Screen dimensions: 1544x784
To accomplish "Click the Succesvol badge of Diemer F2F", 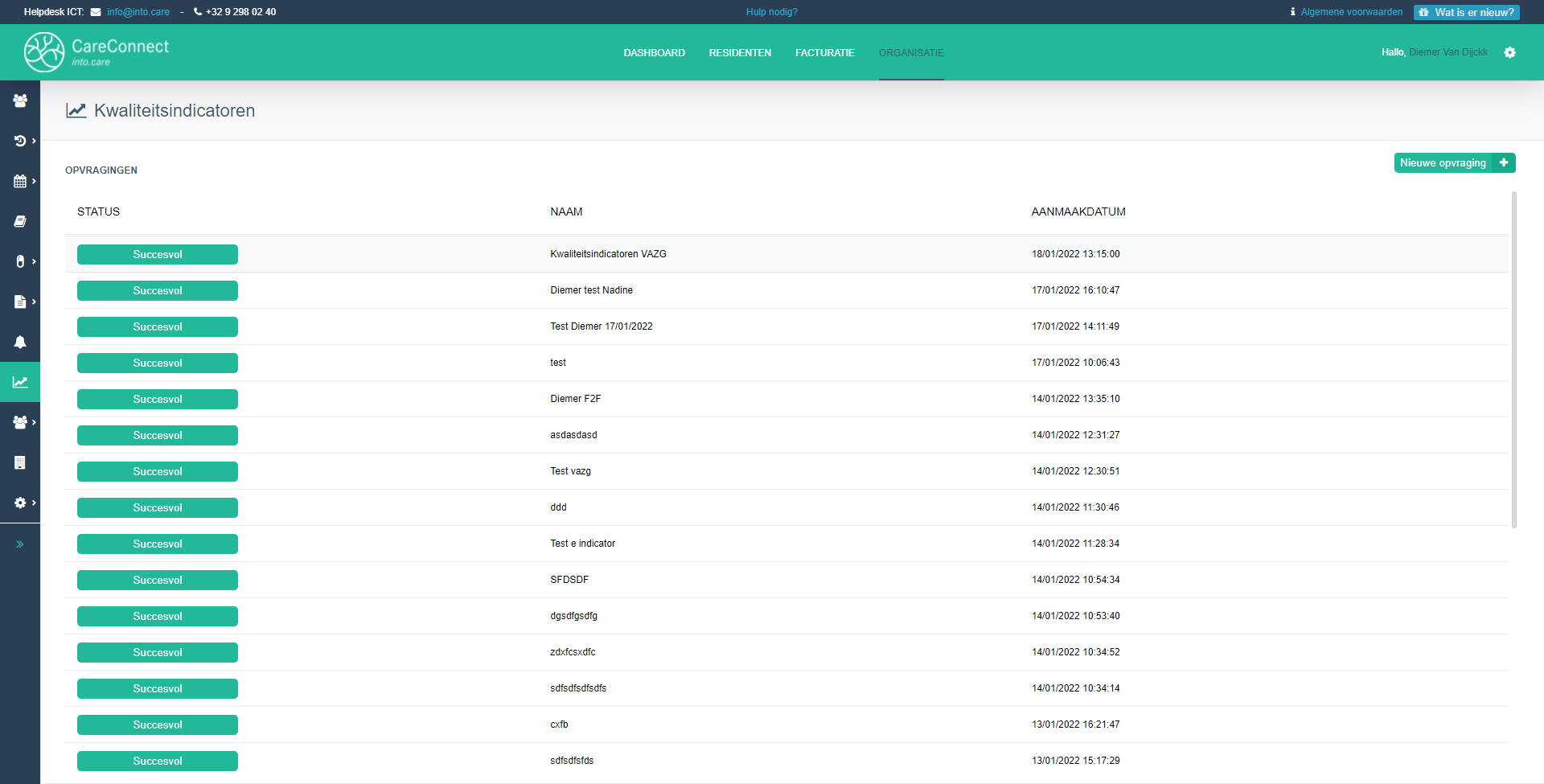I will click(x=158, y=399).
